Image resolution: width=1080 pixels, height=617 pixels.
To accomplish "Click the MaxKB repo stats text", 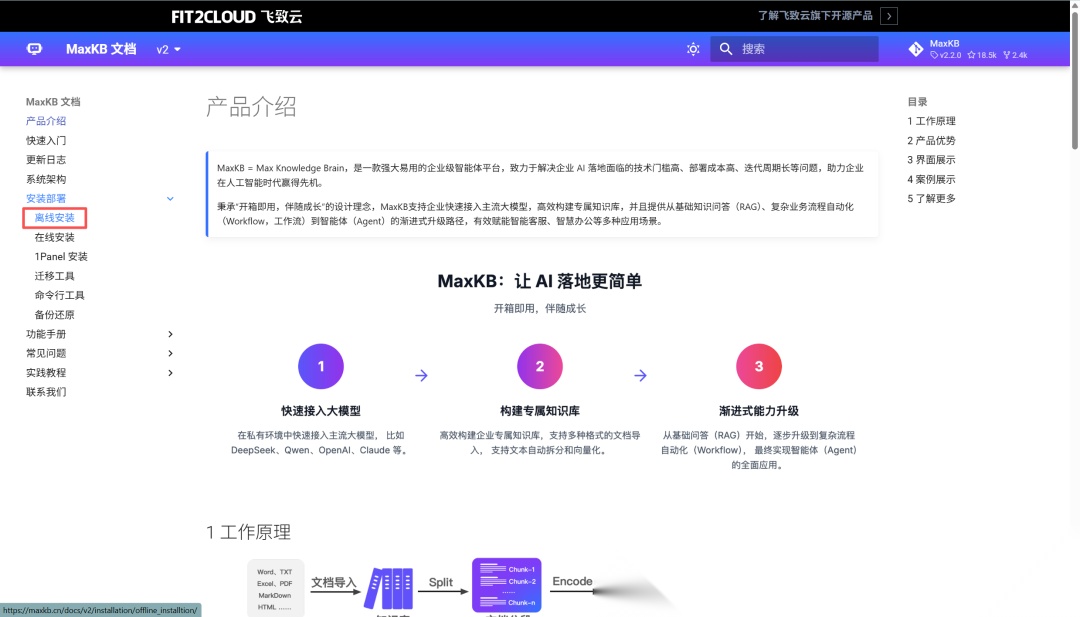I will [x=978, y=55].
